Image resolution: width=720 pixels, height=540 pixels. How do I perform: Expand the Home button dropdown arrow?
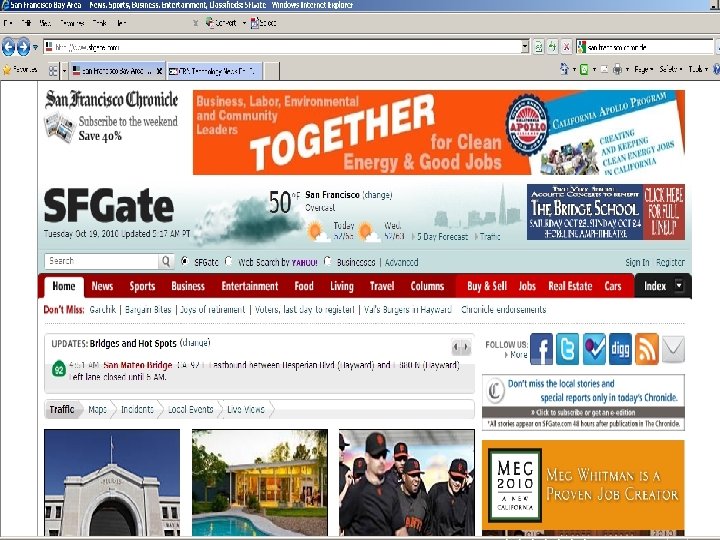tap(574, 69)
